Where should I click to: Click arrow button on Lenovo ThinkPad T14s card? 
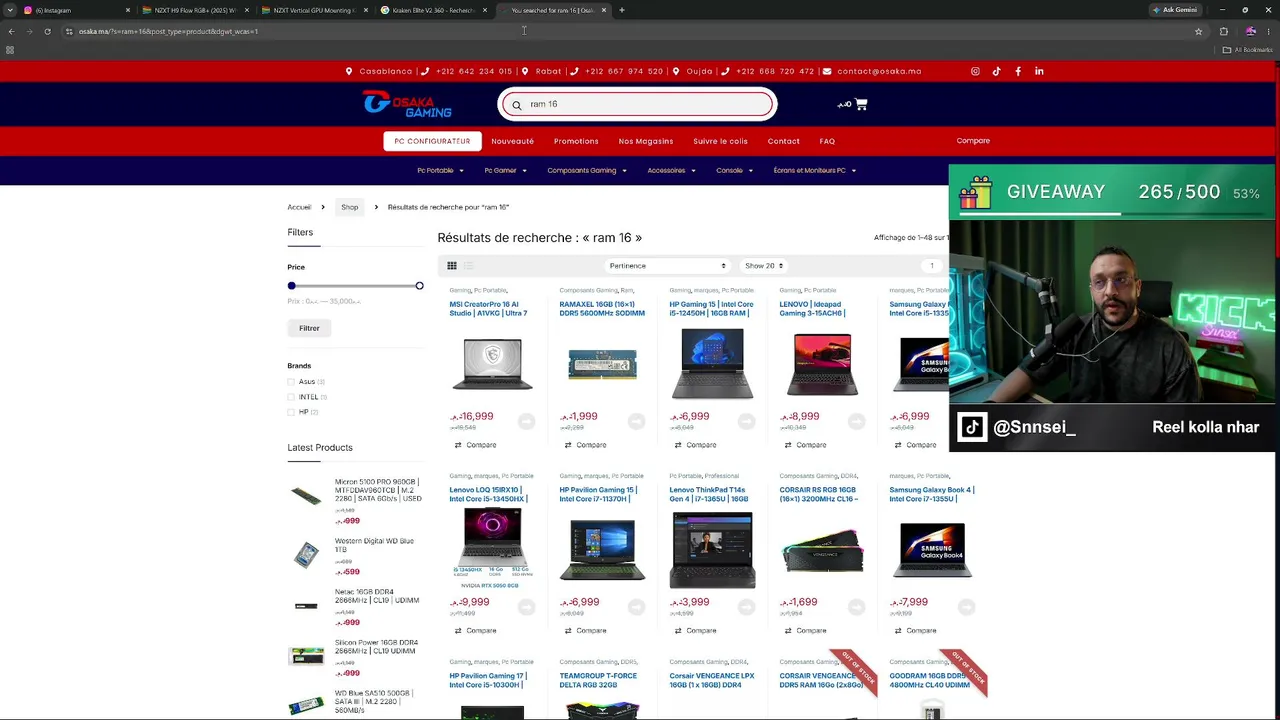[x=746, y=607]
